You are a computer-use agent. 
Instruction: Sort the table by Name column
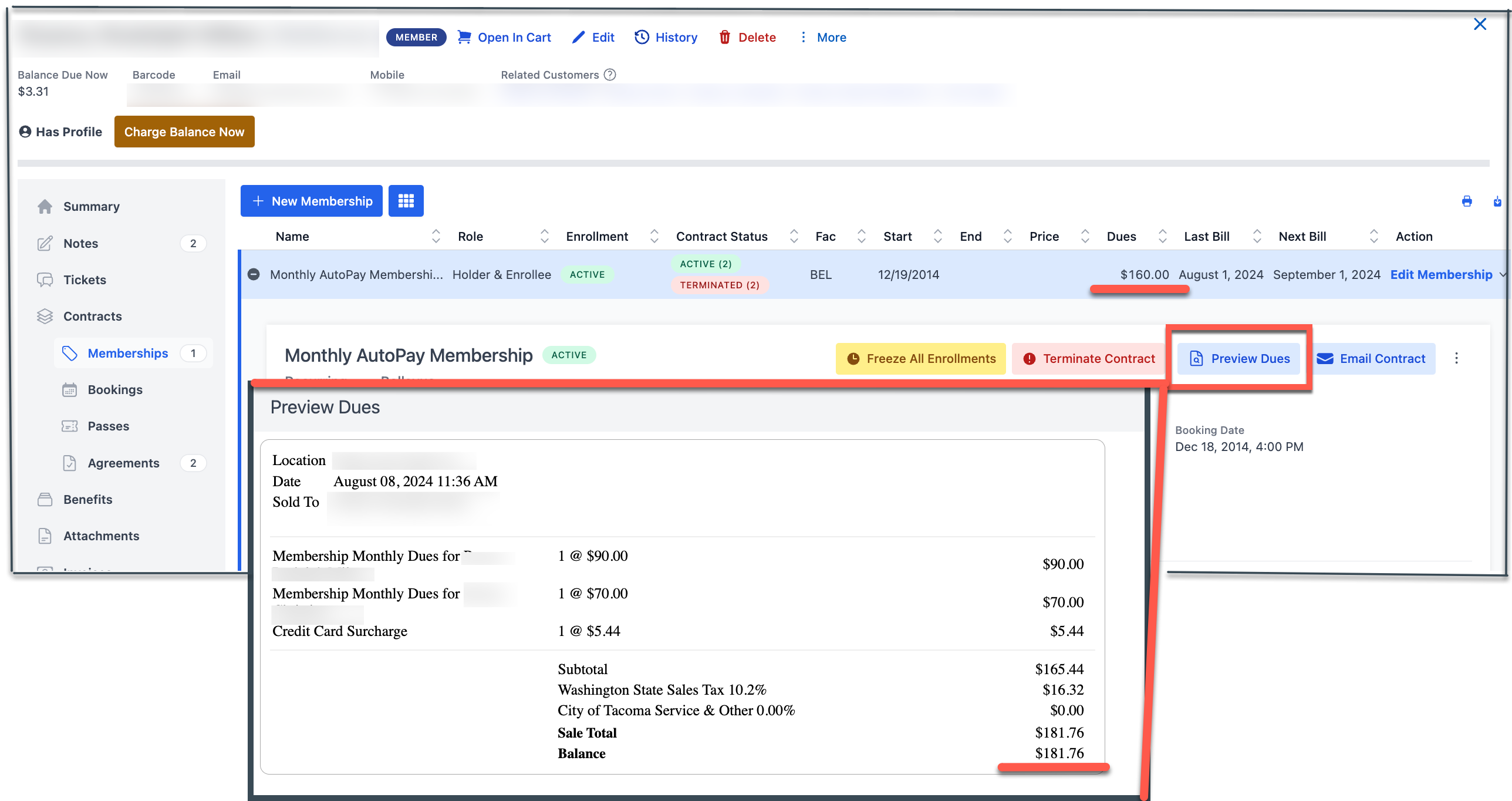tap(436, 236)
